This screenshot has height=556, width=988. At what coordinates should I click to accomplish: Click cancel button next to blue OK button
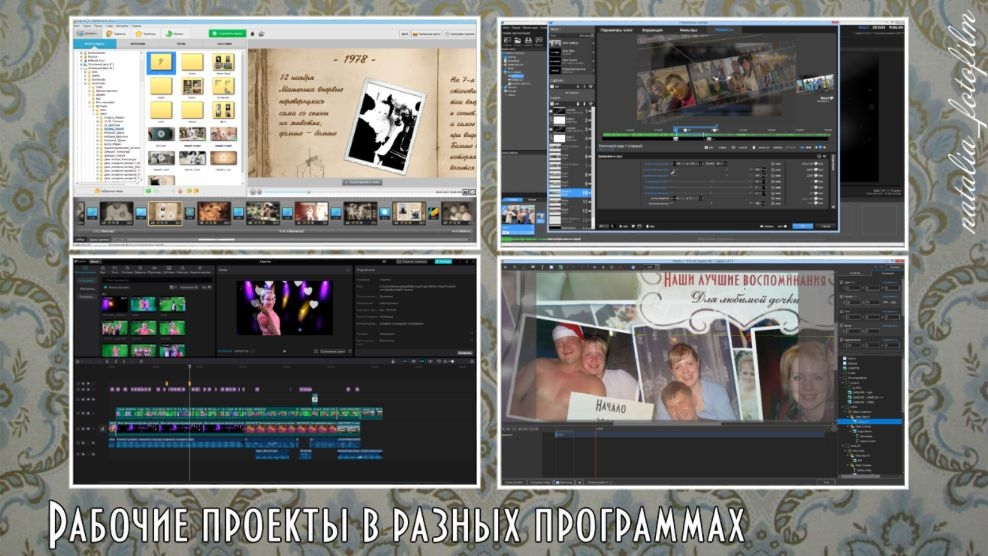[826, 226]
